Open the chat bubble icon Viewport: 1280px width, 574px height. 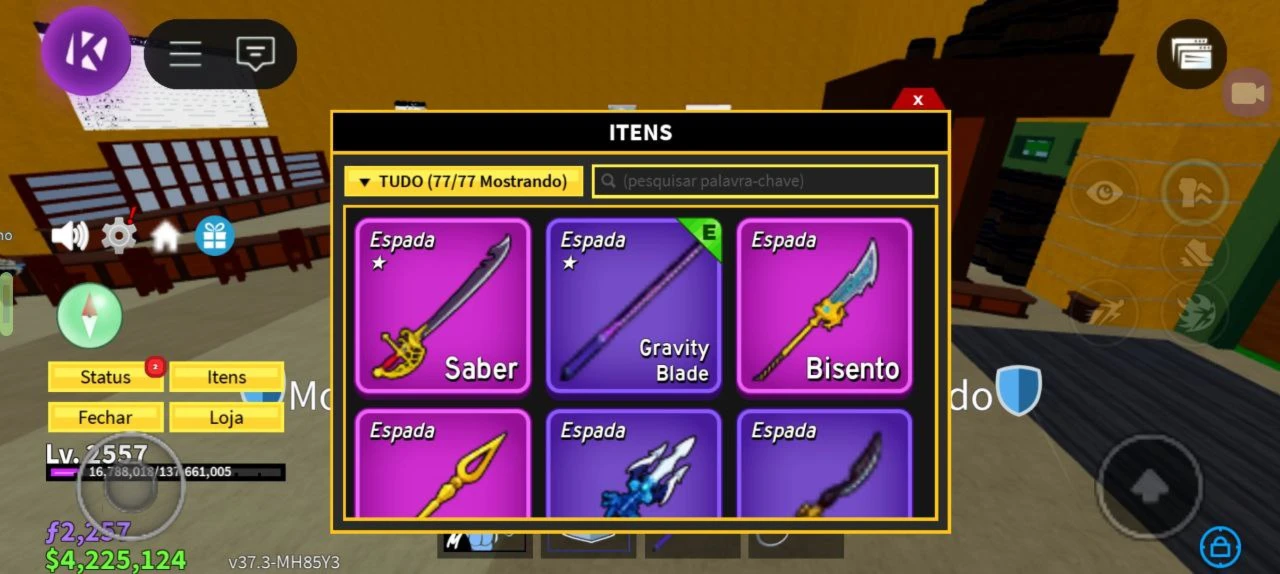(x=256, y=54)
